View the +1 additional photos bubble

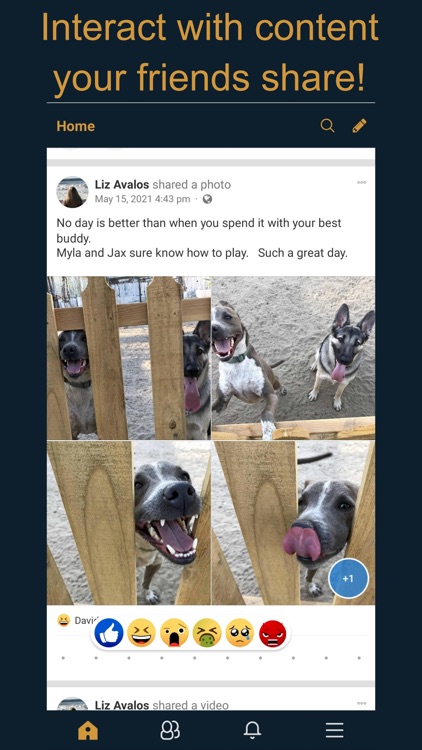point(348,578)
